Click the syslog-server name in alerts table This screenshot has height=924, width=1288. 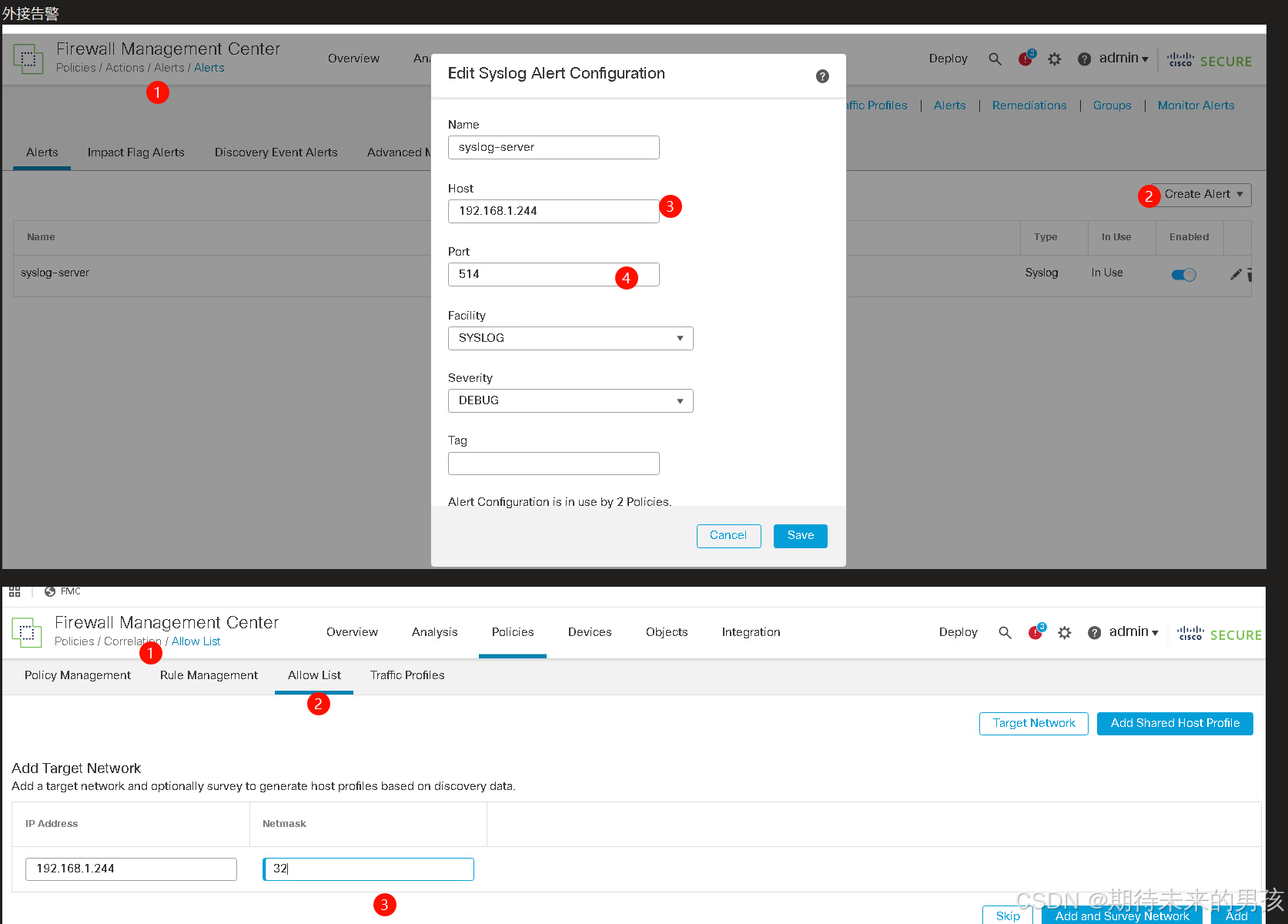tap(55, 273)
